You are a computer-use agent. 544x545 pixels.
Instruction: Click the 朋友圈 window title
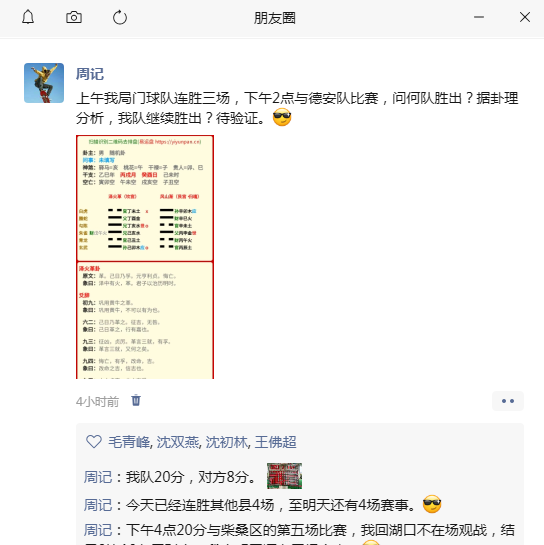click(275, 18)
